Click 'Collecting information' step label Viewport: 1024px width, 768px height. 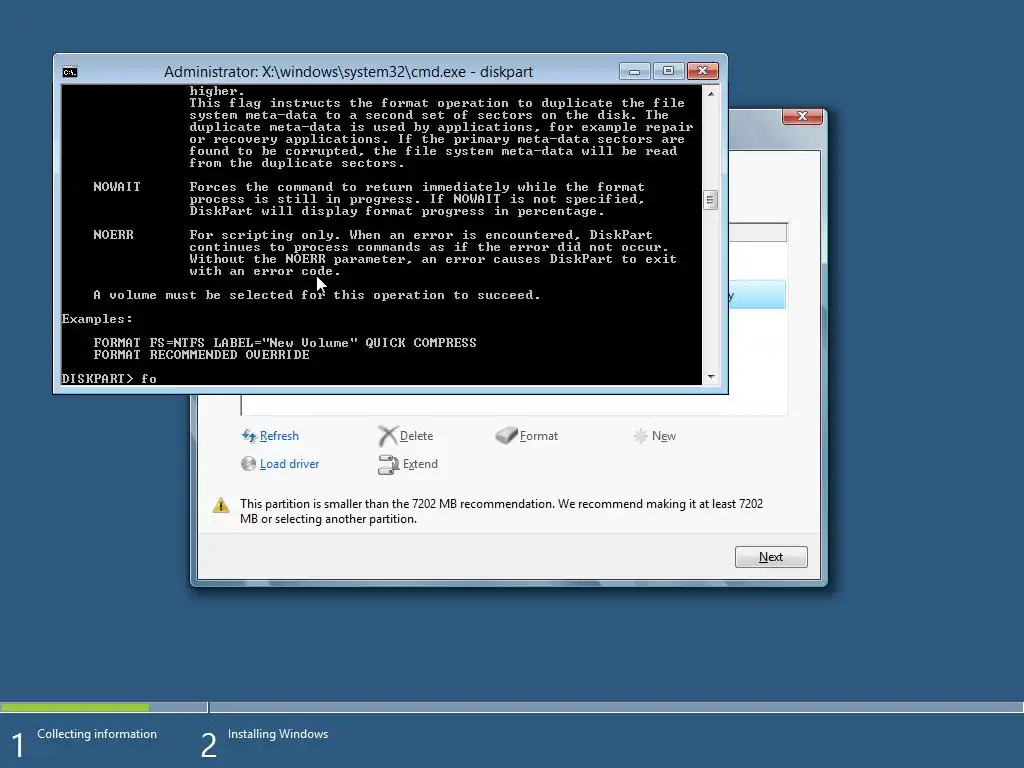pos(97,734)
